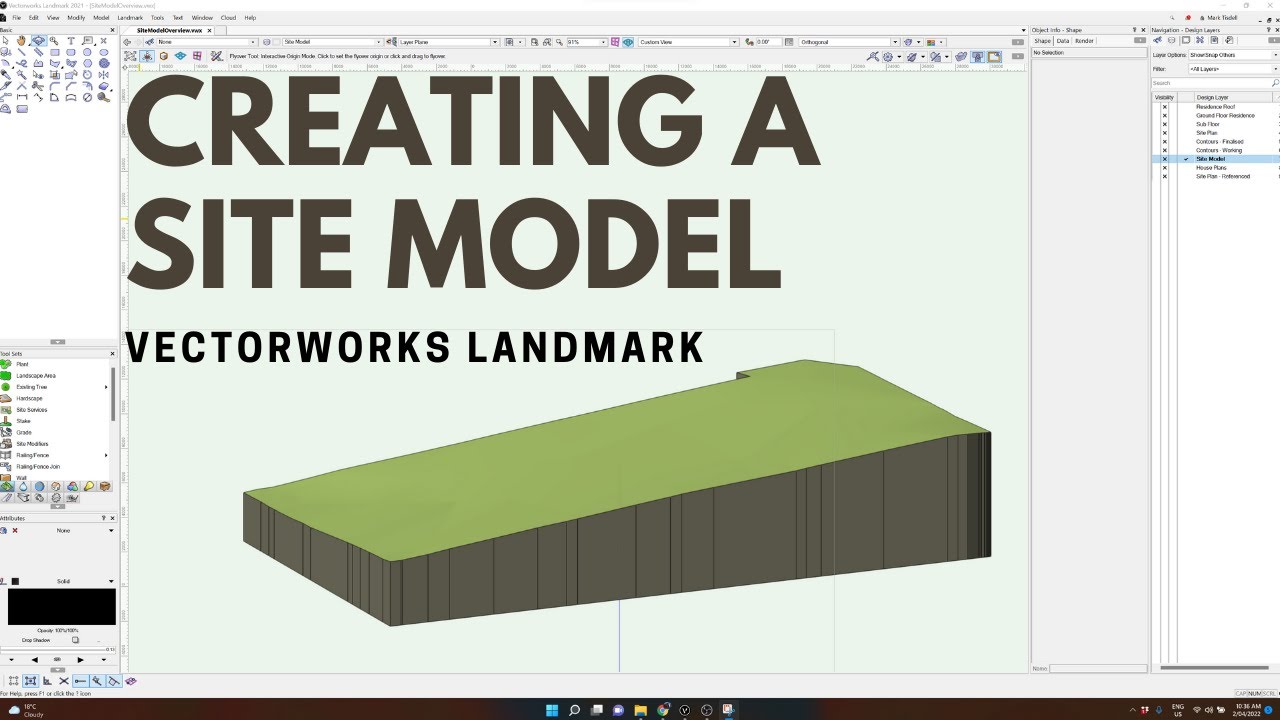Open the pen style Solid dropdown
The width and height of the screenshot is (1280, 720).
tap(68, 581)
